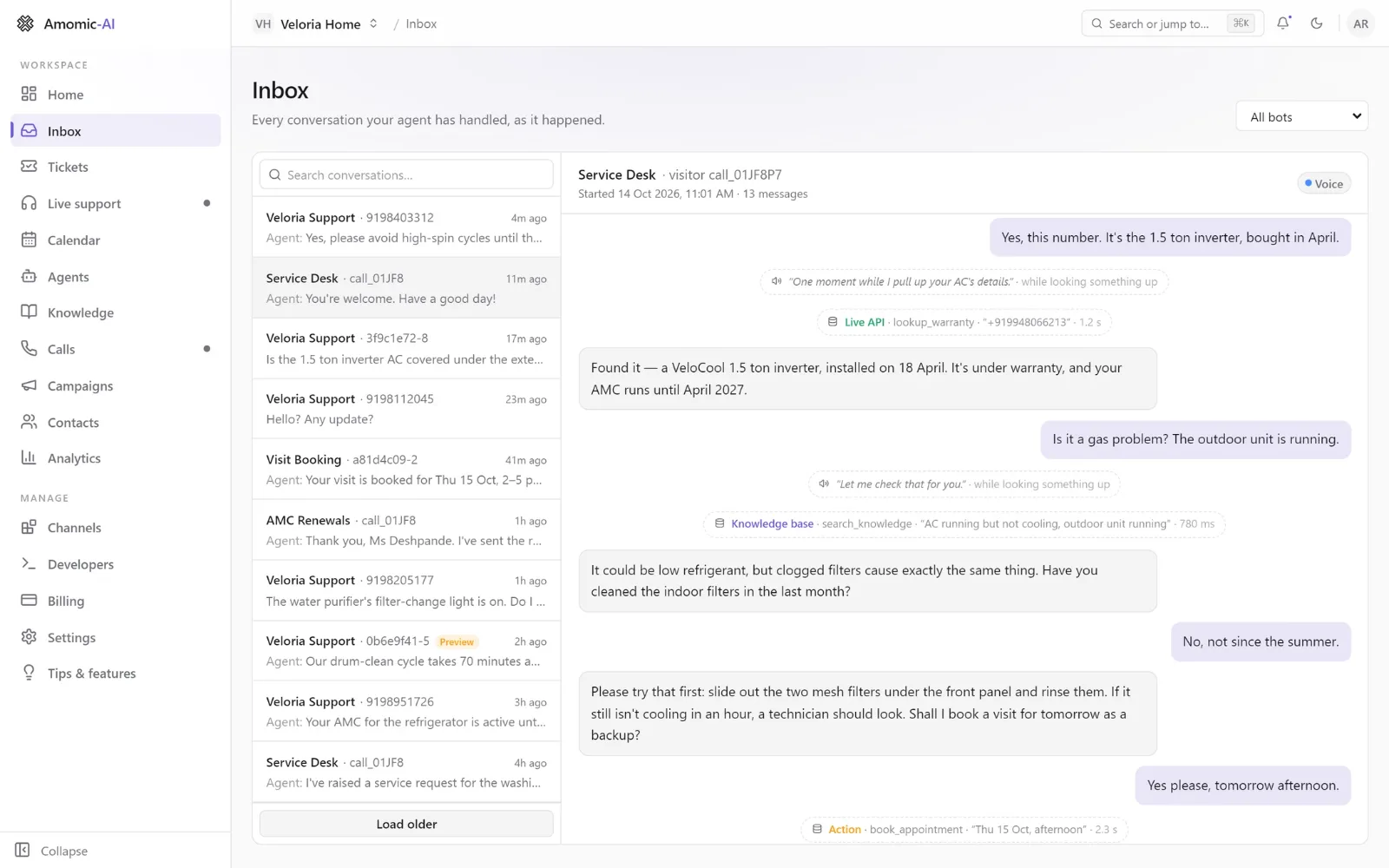Open Veloria Support 9198403312 conversation

click(x=406, y=227)
